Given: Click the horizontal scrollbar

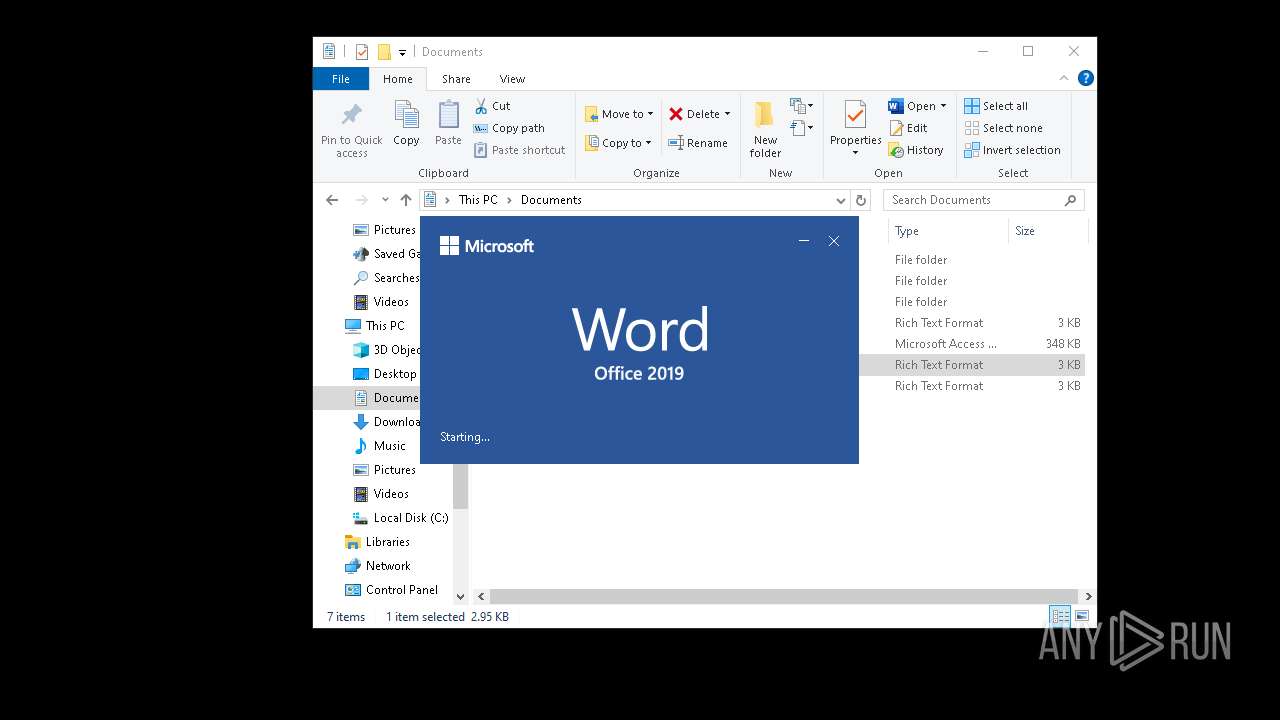Looking at the screenshot, I should pyautogui.click(x=783, y=596).
